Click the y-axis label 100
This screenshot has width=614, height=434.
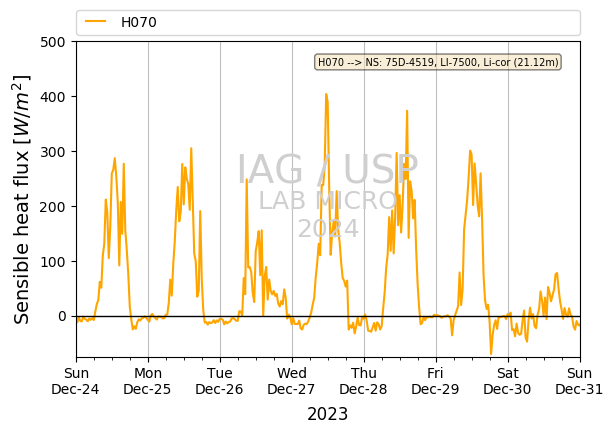pos(53,262)
